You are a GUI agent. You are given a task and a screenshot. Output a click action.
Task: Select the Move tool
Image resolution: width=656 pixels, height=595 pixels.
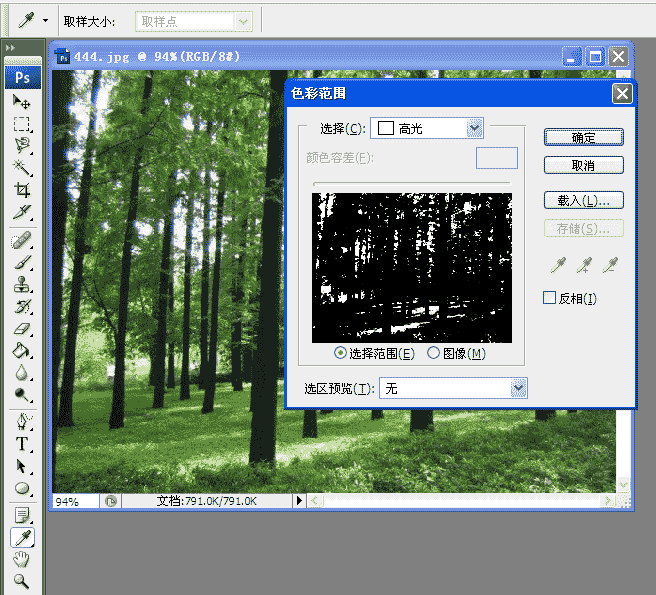tap(21, 102)
